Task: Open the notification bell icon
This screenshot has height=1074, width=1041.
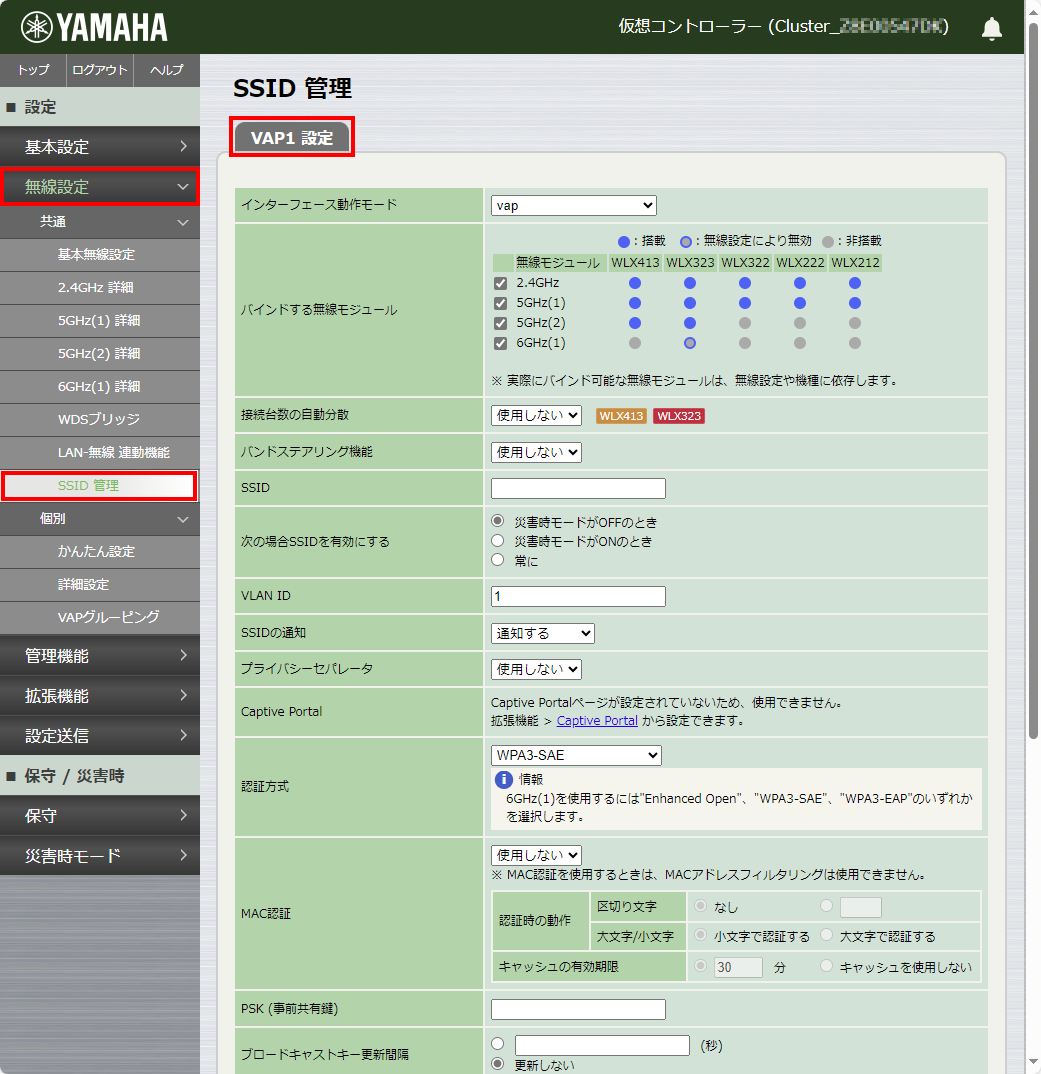Action: pos(991,28)
